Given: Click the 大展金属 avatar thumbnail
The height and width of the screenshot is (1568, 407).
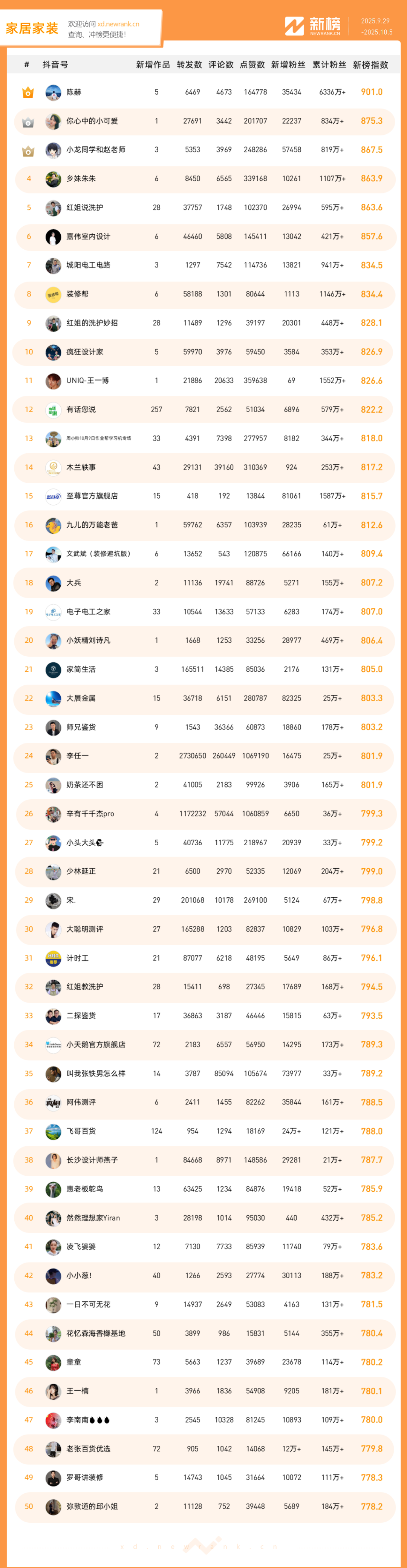Looking at the screenshot, I should tap(53, 698).
